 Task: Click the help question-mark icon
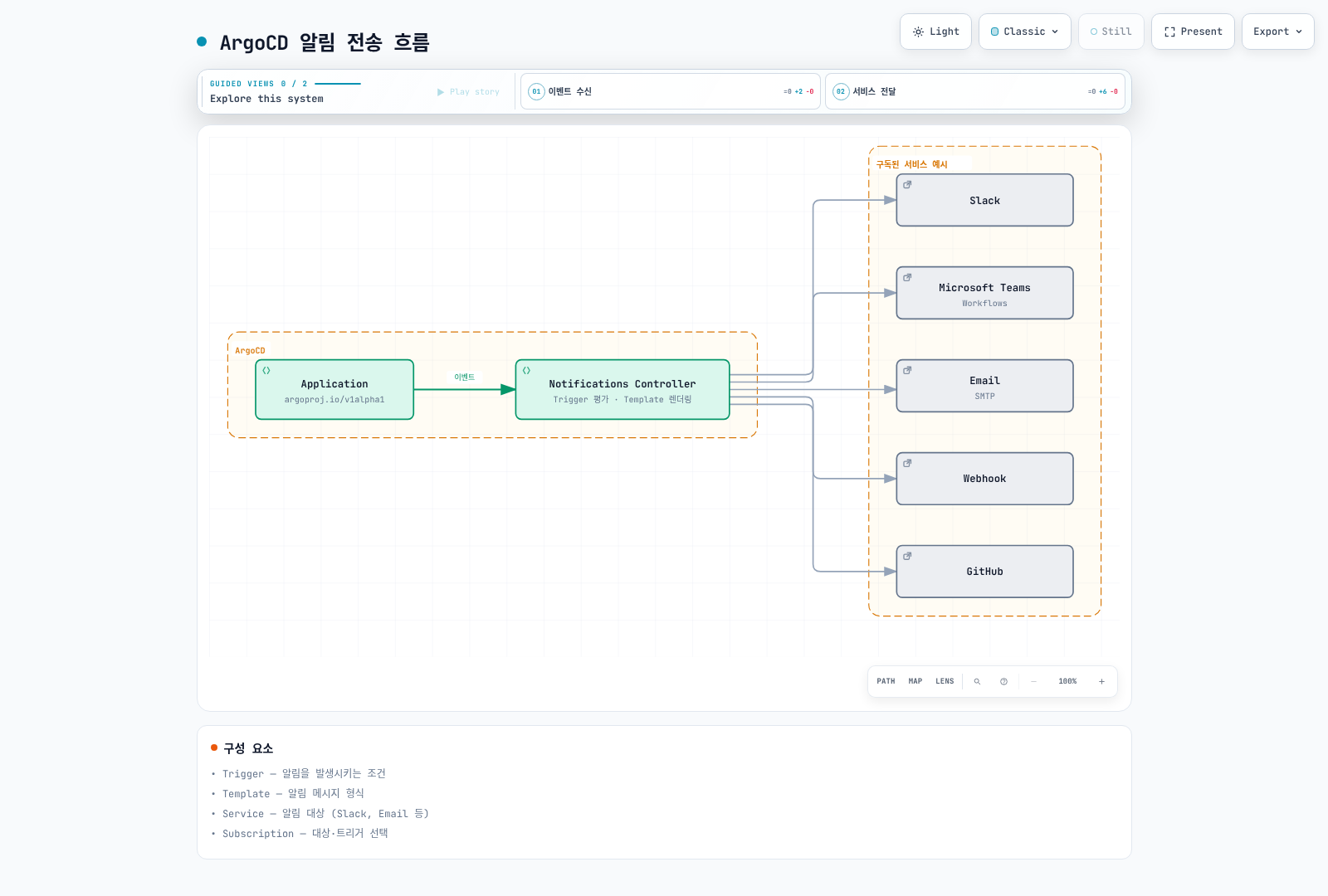click(x=1003, y=681)
